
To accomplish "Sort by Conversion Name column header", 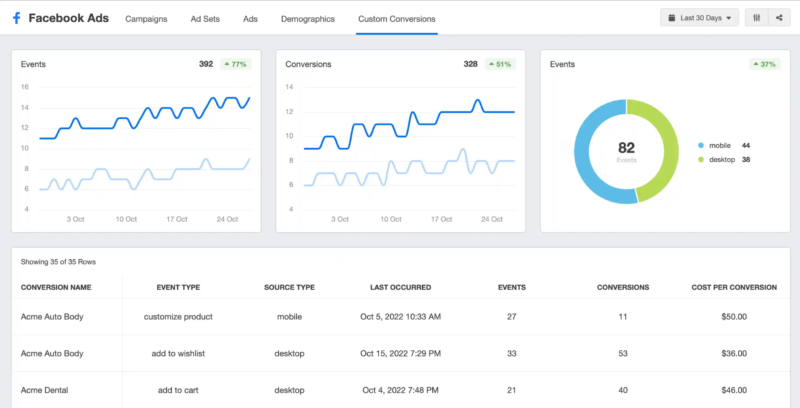I will click(56, 288).
